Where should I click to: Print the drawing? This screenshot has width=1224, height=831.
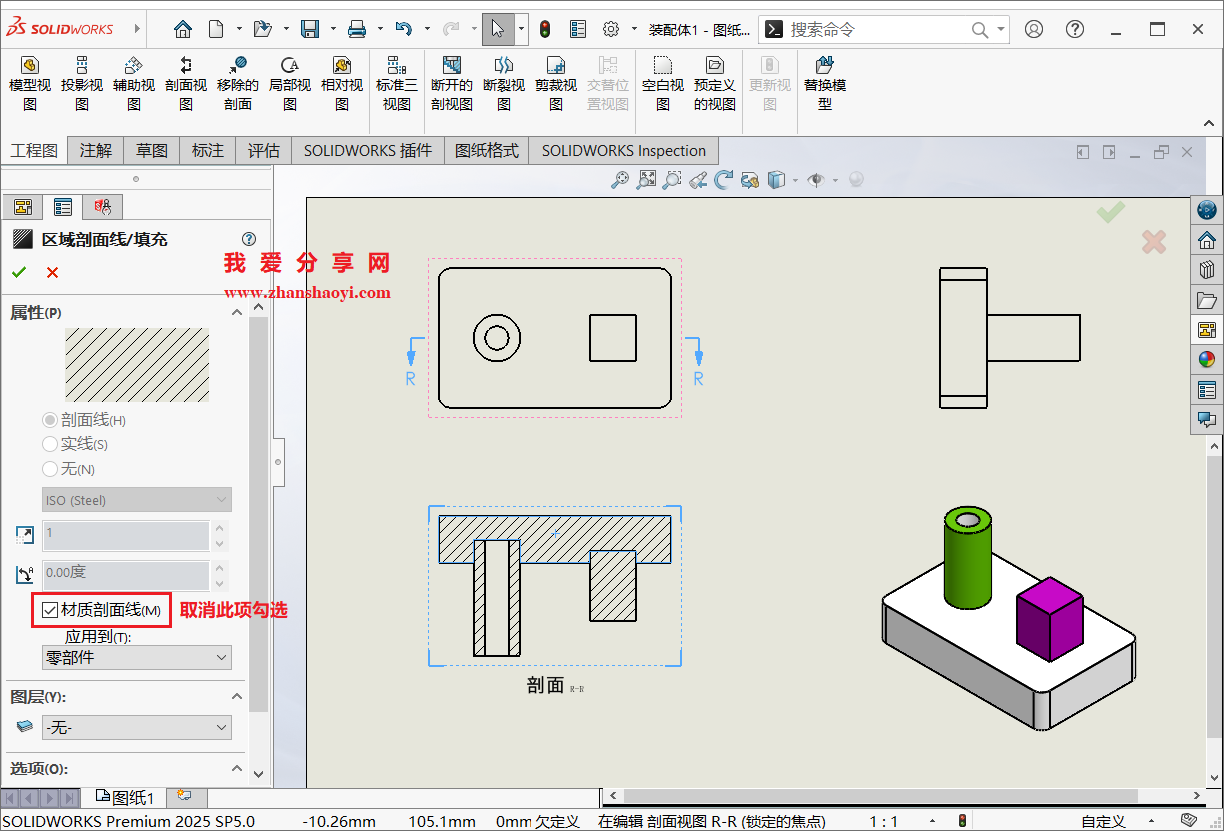click(356, 29)
